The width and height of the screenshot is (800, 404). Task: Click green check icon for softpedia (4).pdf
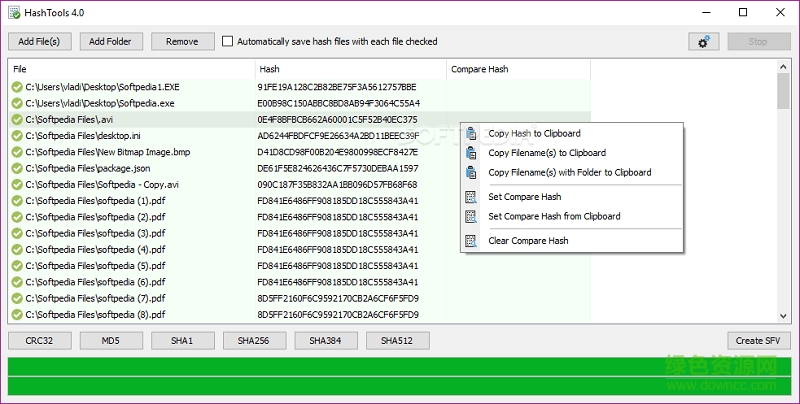pos(17,250)
